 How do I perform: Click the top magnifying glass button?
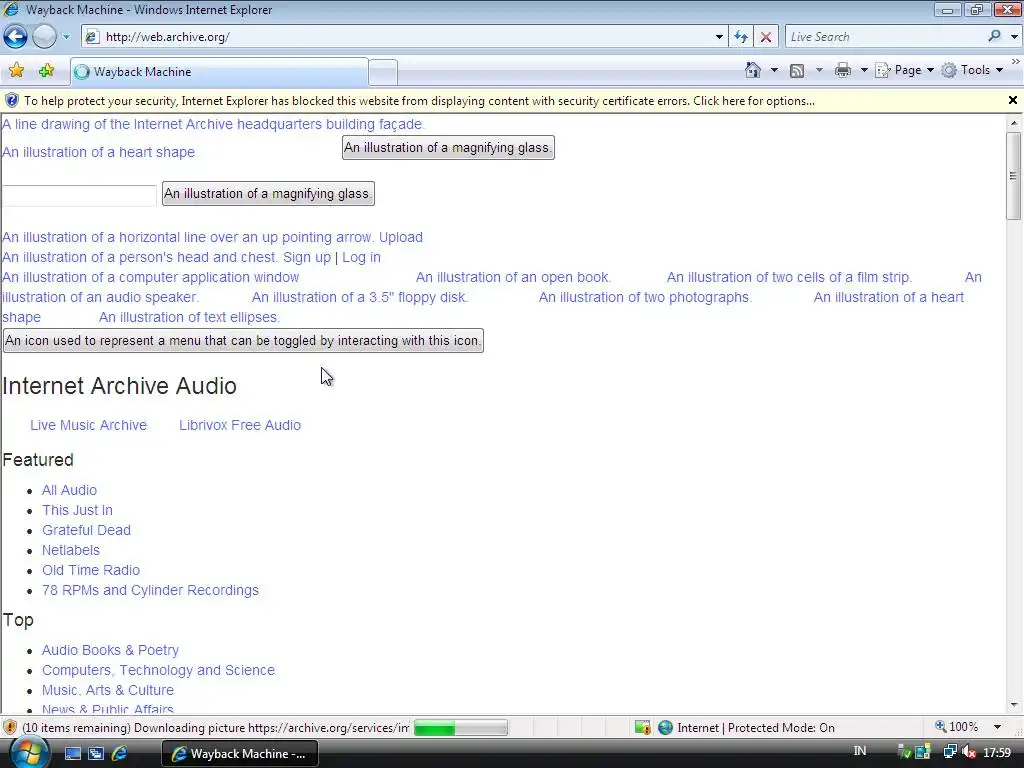point(448,148)
